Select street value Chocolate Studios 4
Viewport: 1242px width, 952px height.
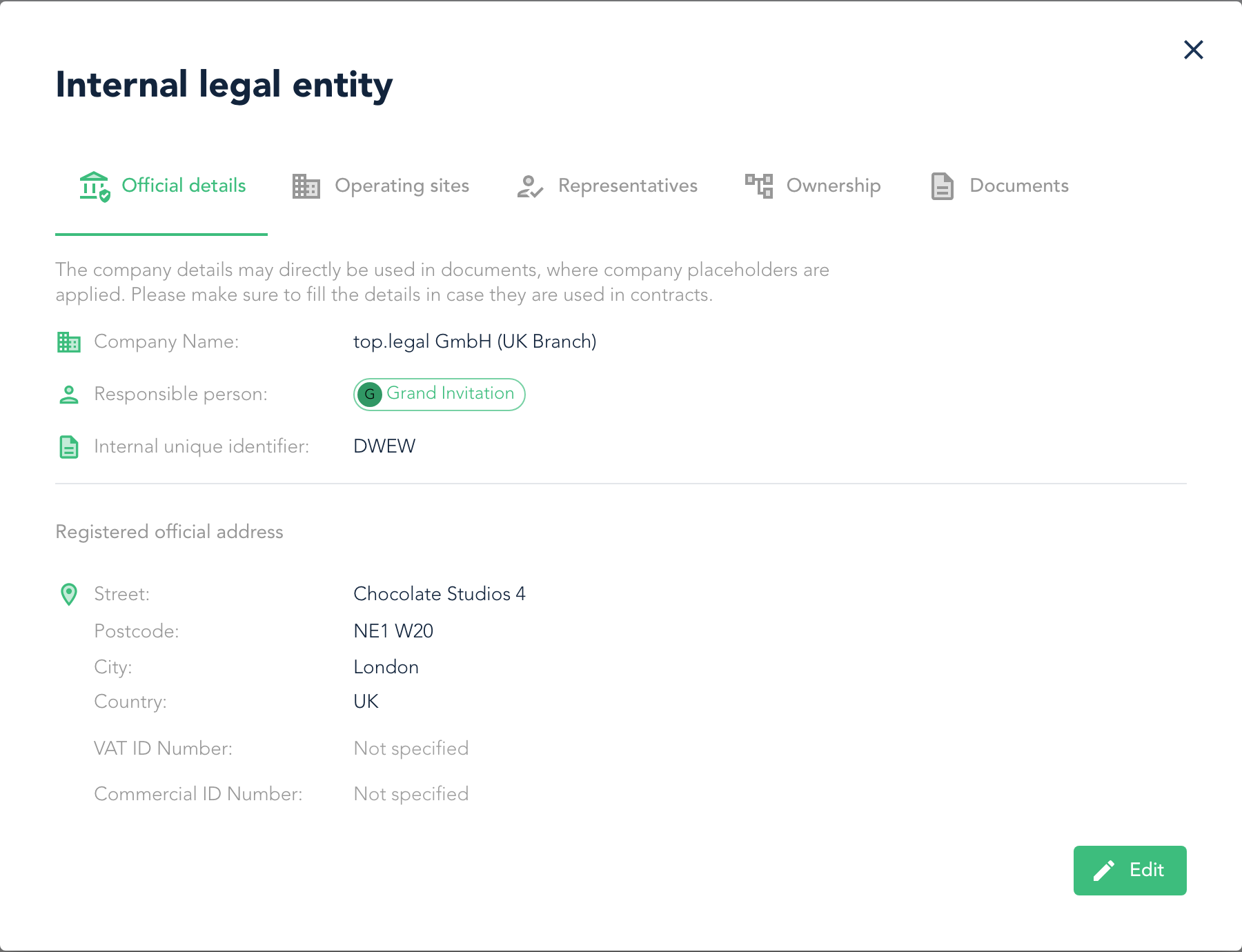tap(440, 594)
